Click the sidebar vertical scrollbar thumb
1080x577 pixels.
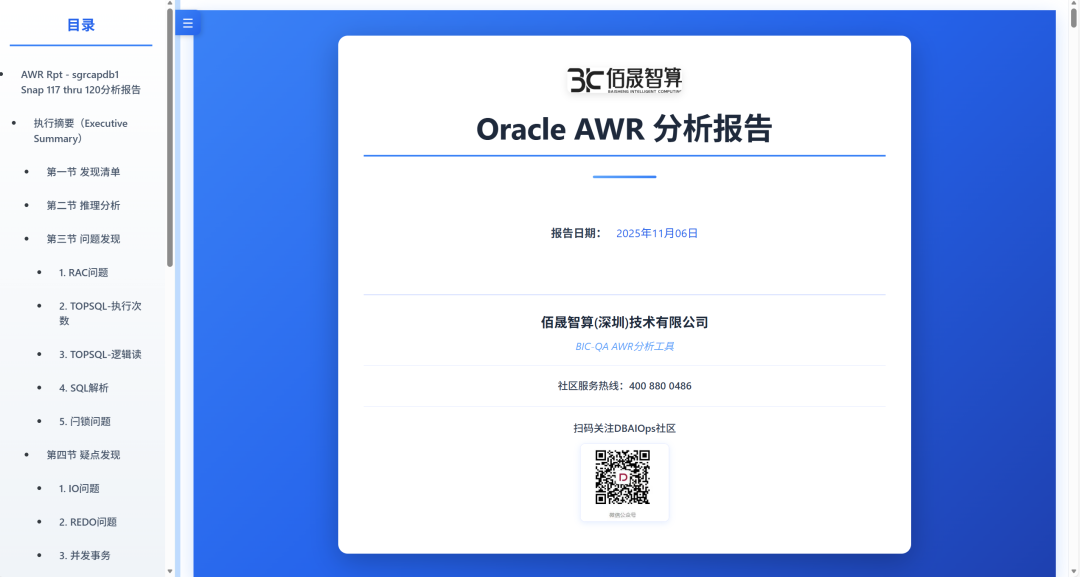(170, 138)
